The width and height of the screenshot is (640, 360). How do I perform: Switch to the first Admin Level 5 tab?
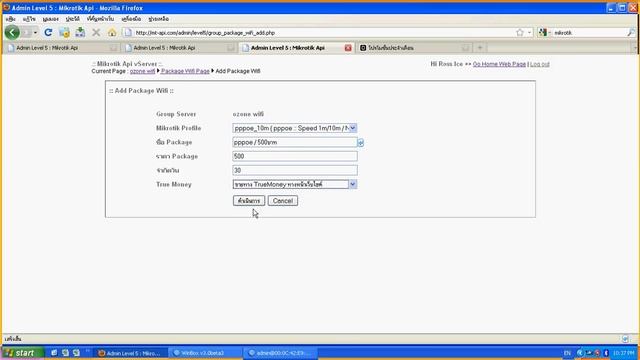click(x=61, y=48)
